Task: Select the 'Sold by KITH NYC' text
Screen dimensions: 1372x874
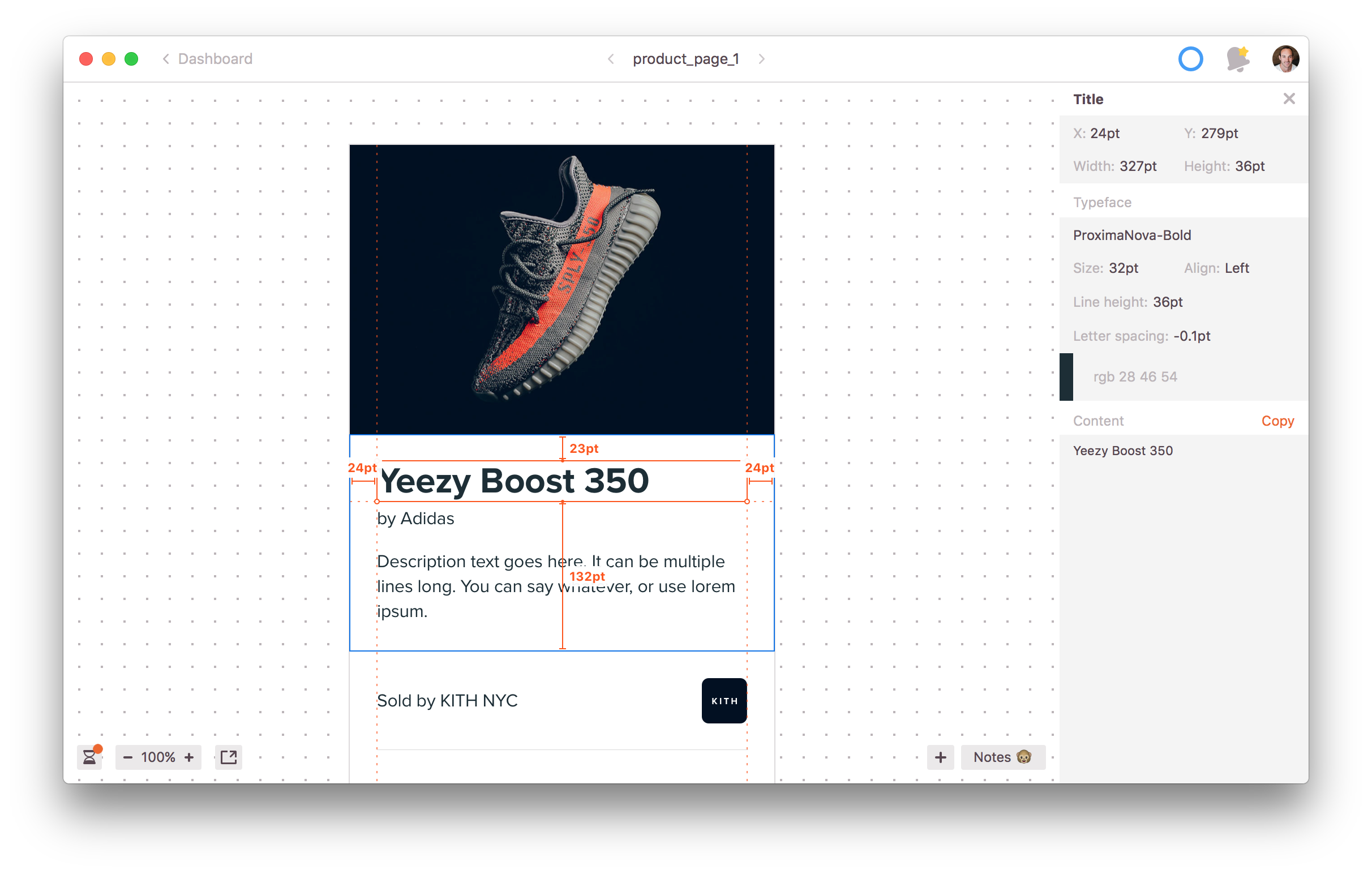Action: point(447,700)
